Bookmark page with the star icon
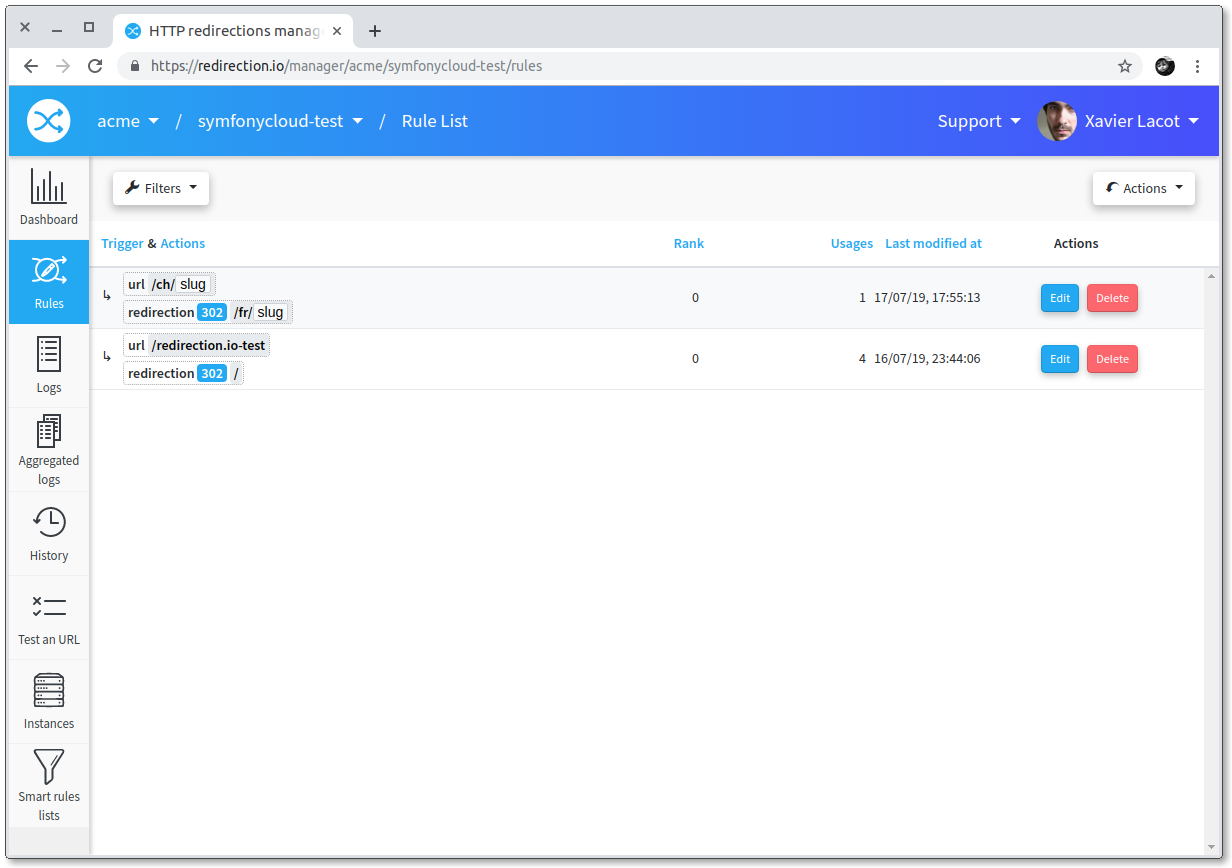Image resolution: width=1232 pixels, height=868 pixels. pos(1125,66)
